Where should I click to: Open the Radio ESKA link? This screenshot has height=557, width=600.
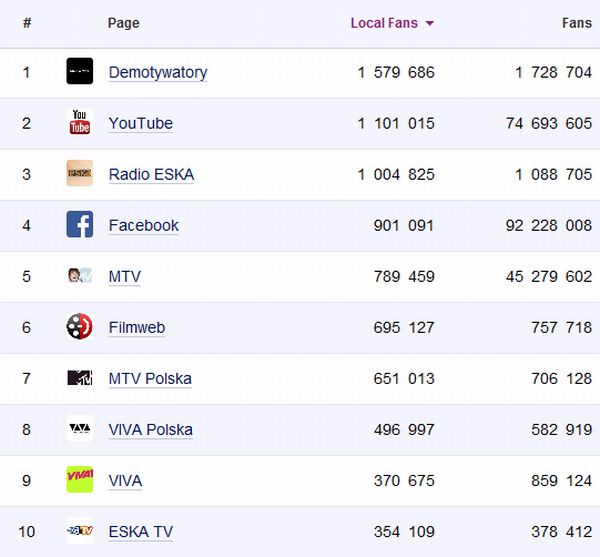pyautogui.click(x=151, y=174)
